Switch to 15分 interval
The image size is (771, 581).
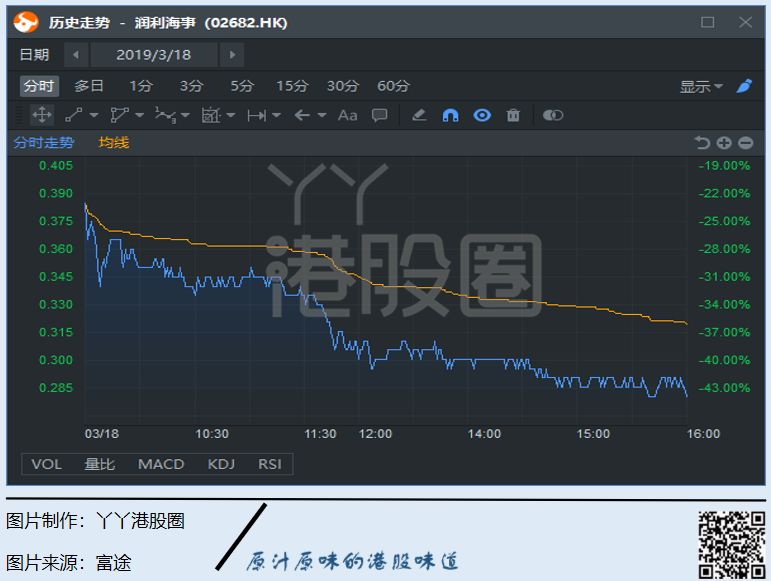(292, 86)
